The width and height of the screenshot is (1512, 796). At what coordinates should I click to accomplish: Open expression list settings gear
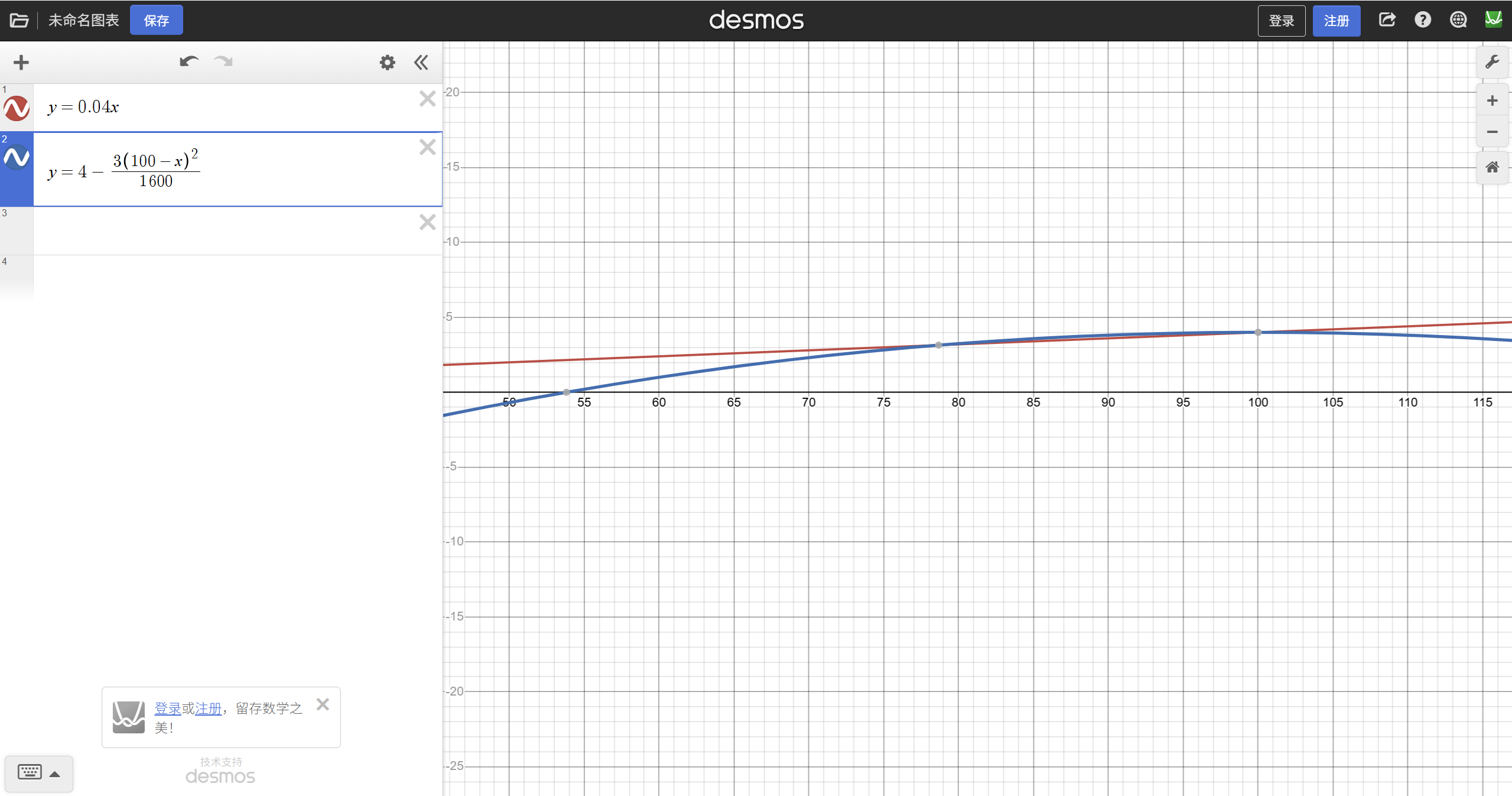[388, 62]
